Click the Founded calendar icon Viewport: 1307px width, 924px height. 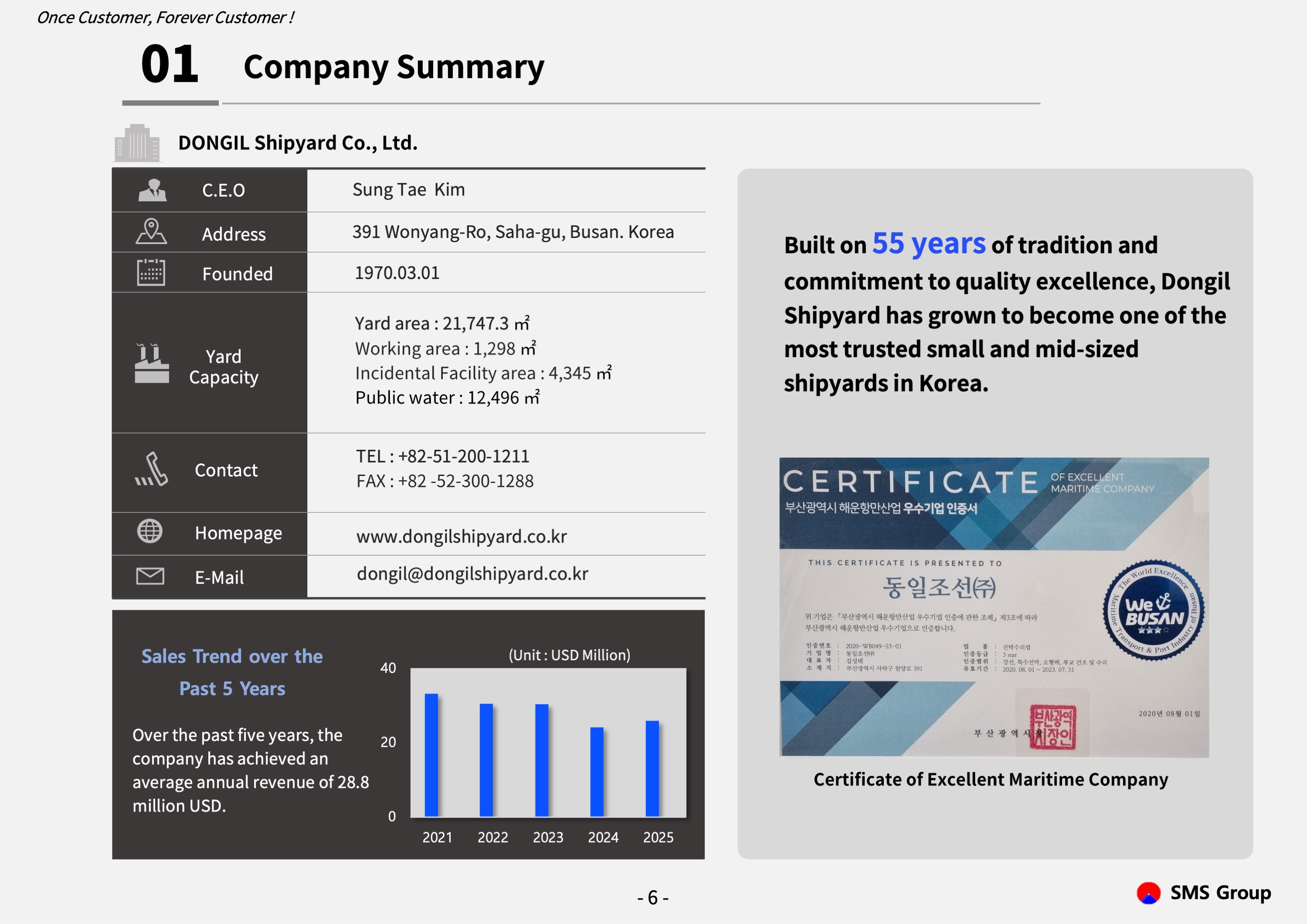tap(151, 273)
